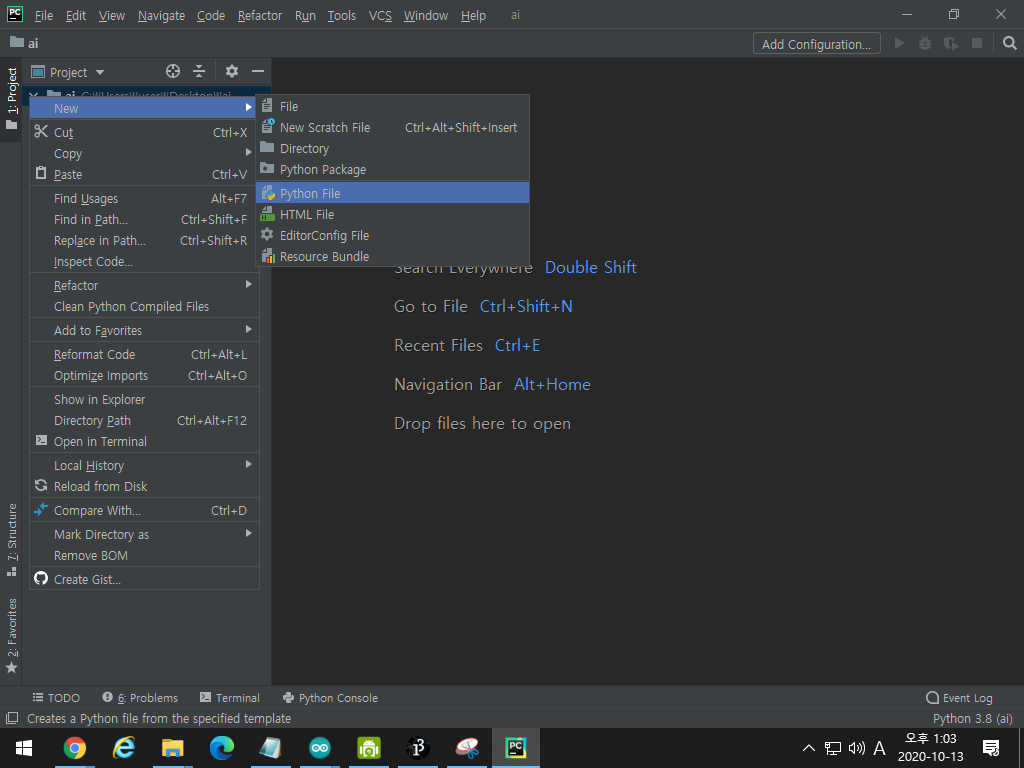Open Project panel settings gear
The width and height of the screenshot is (1024, 768).
232,71
